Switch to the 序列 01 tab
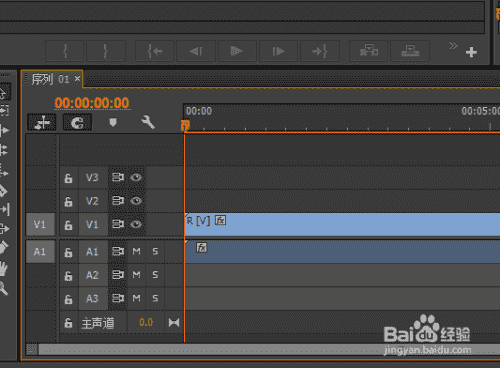Screen dimensions: 500x368 click(50, 79)
